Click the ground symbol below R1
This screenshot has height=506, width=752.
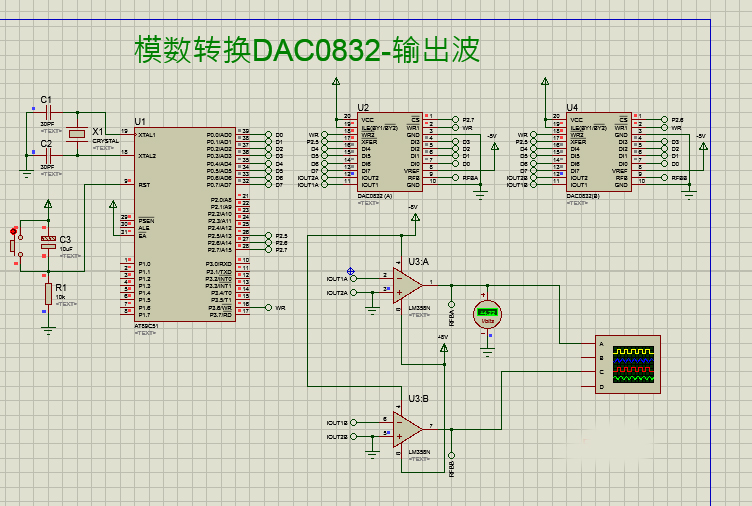coord(48,330)
